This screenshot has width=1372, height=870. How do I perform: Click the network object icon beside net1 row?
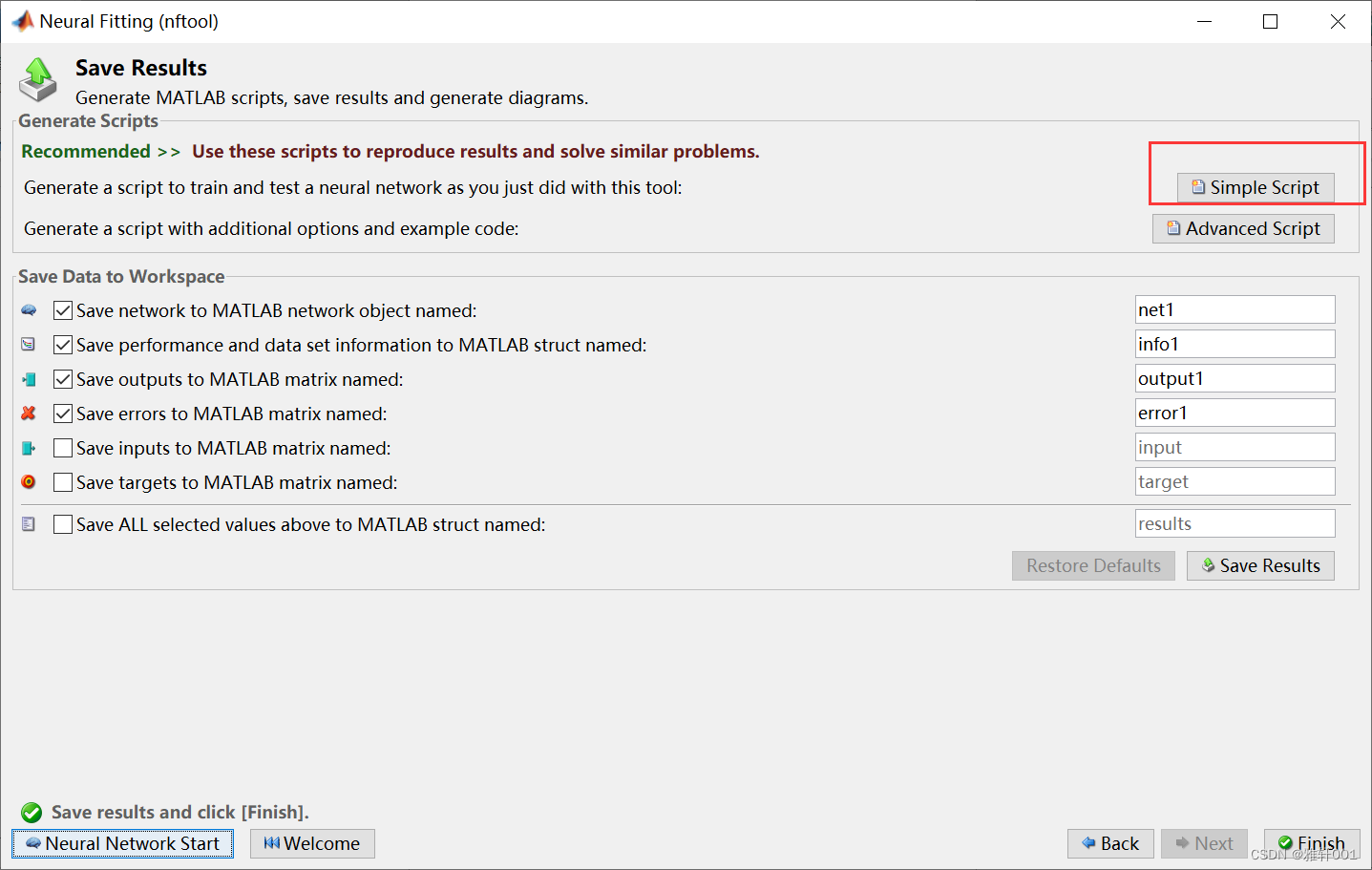29,310
